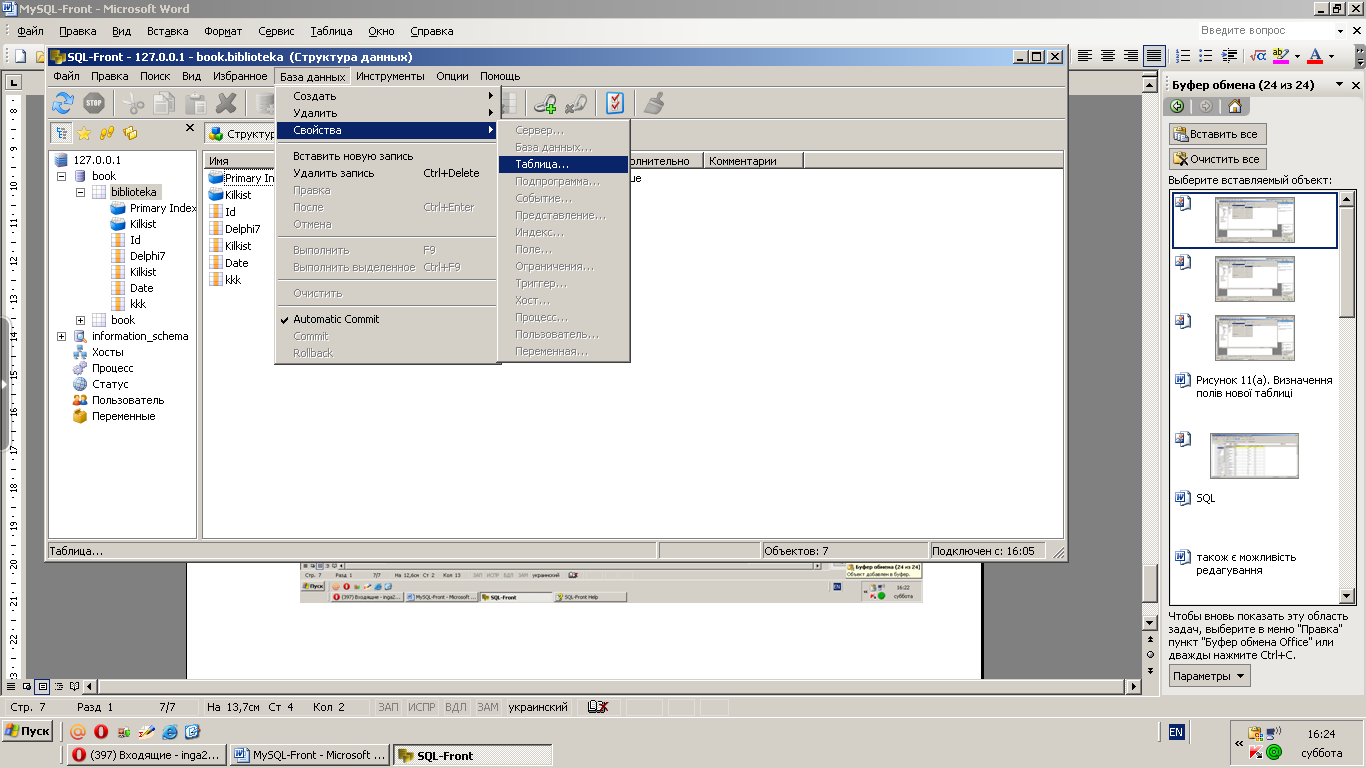The image size is (1366, 768).
Task: Open font color dropdown arrow
Action: (x=1331, y=56)
